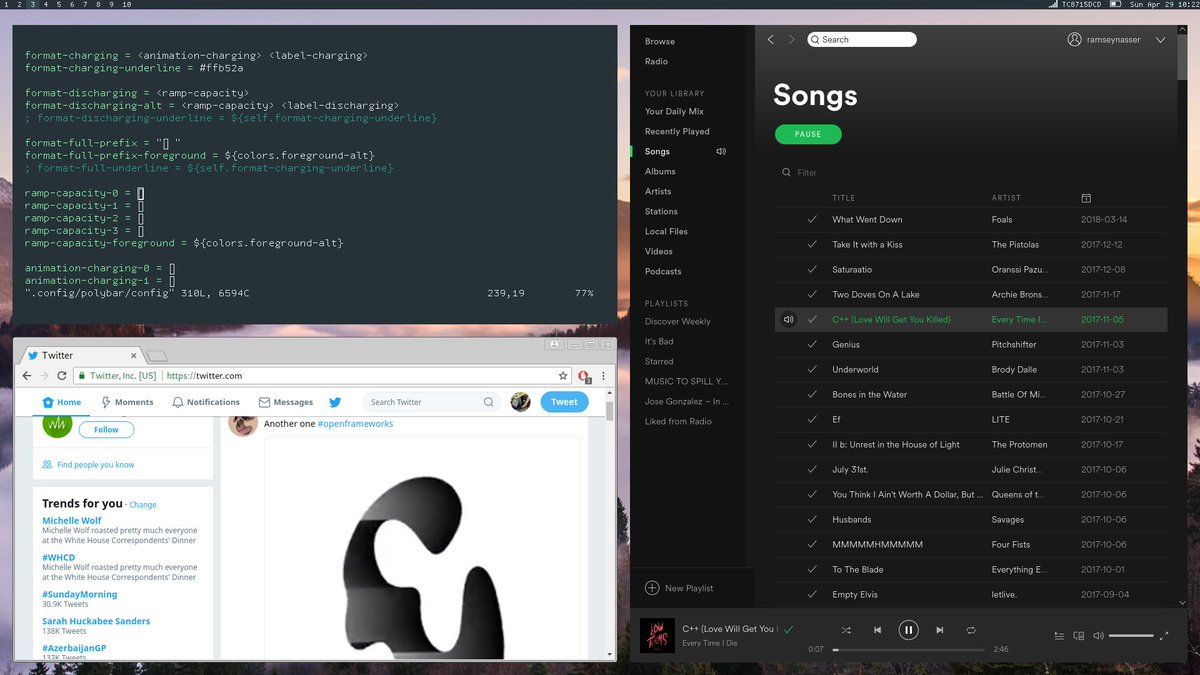Toggle saved checkmark for Saturaatio
The image size is (1200, 675).
[812, 270]
